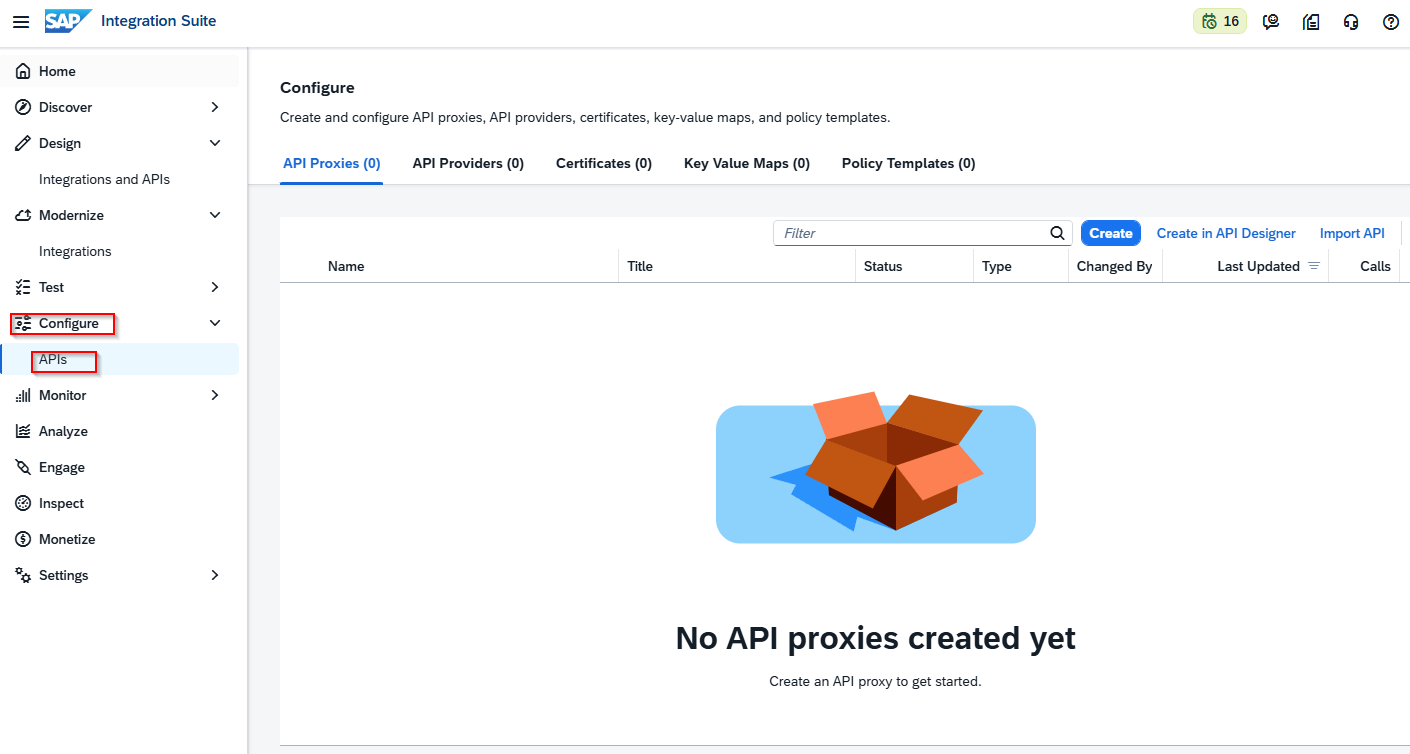The height and width of the screenshot is (754, 1410).
Task: Switch to the Certificates tab
Action: (x=604, y=163)
